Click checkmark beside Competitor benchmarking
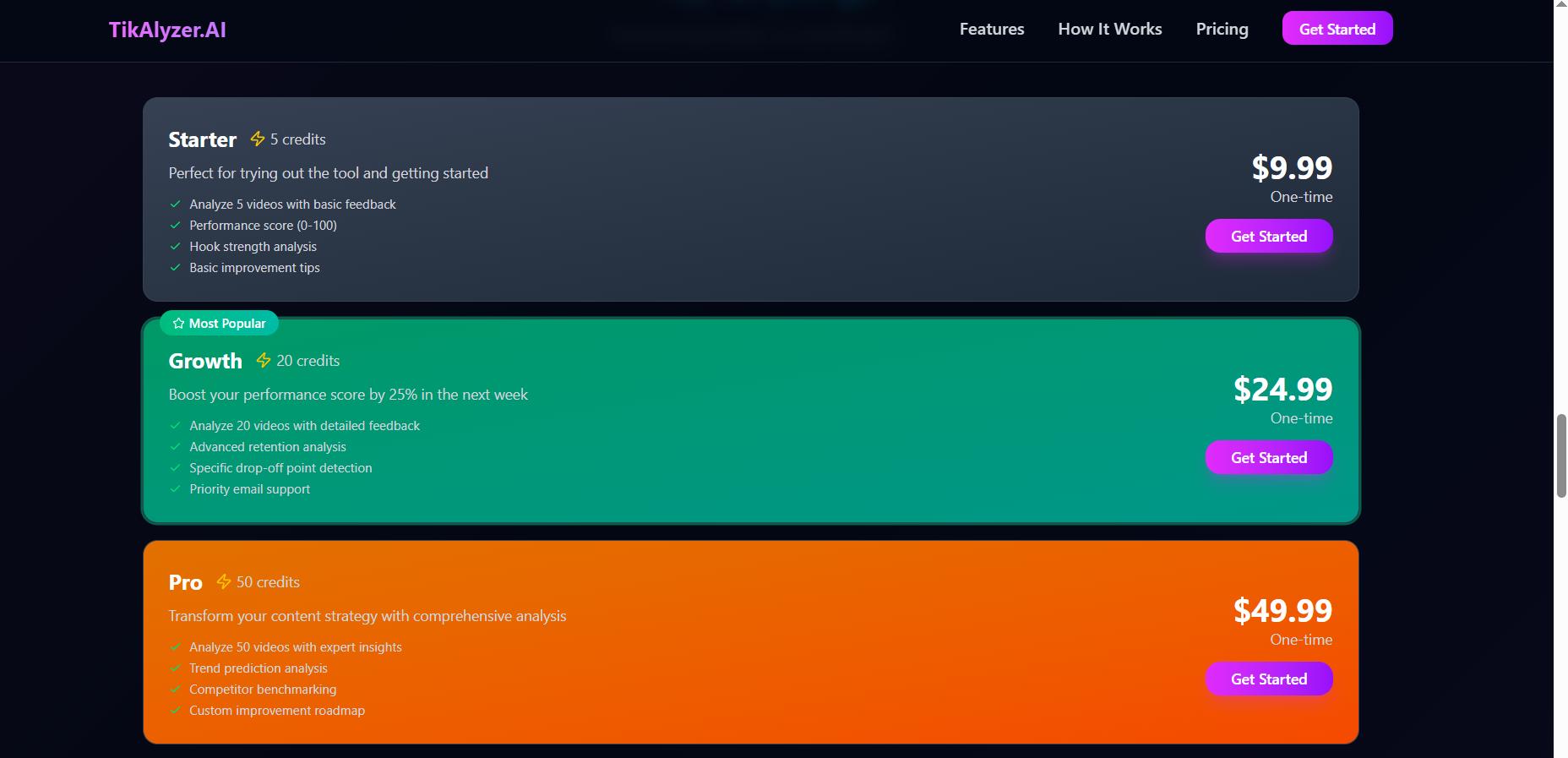The height and width of the screenshot is (758, 1568). (x=176, y=689)
